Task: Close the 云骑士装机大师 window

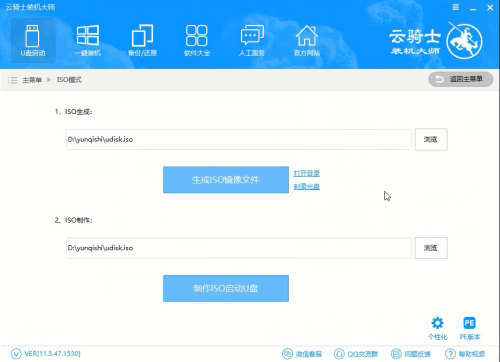Action: point(490,7)
